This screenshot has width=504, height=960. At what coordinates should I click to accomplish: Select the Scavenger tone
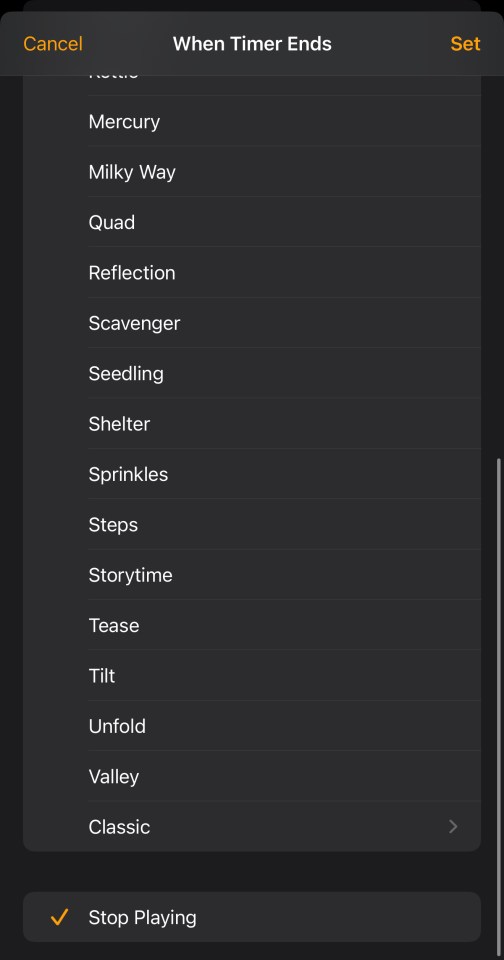click(252, 323)
